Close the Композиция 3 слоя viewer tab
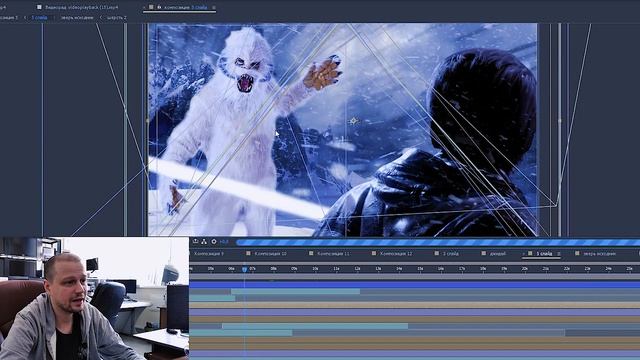This screenshot has width=640, height=360. tap(144, 7)
